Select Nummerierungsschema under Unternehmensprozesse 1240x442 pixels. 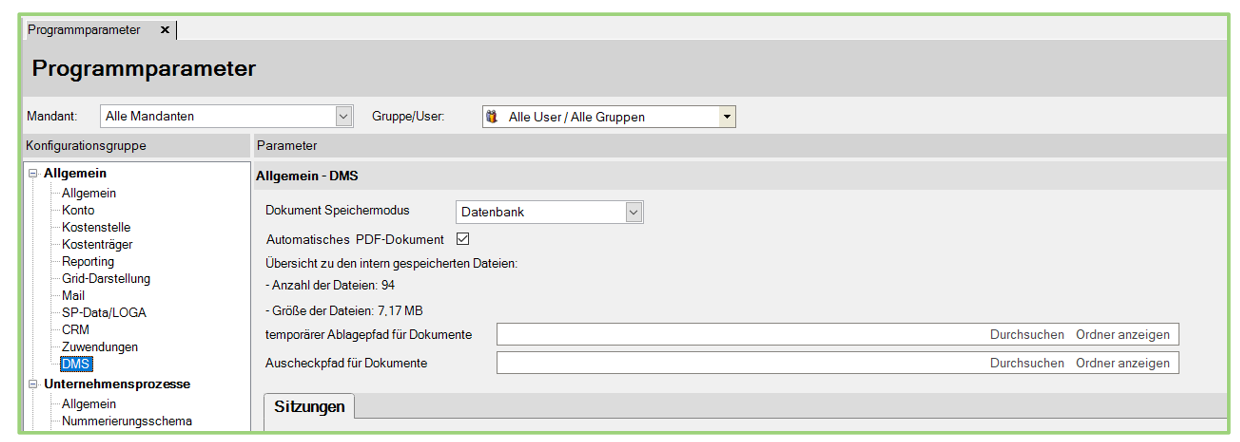tap(126, 421)
